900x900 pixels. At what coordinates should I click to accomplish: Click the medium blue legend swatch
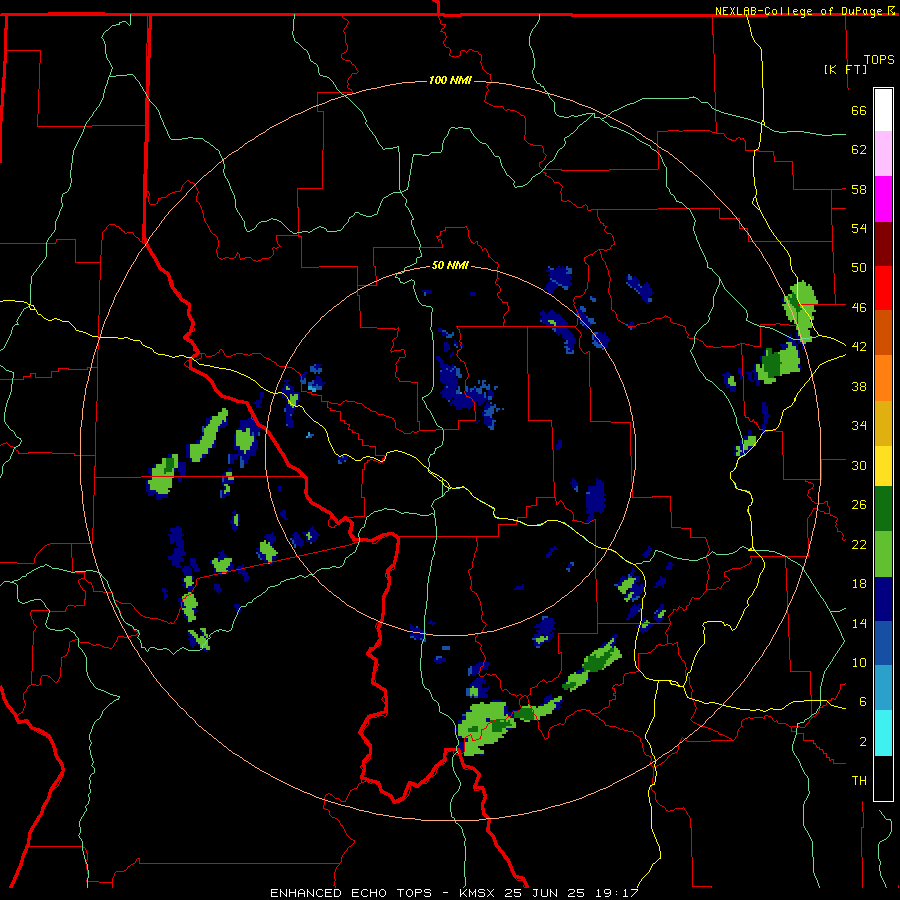click(883, 643)
